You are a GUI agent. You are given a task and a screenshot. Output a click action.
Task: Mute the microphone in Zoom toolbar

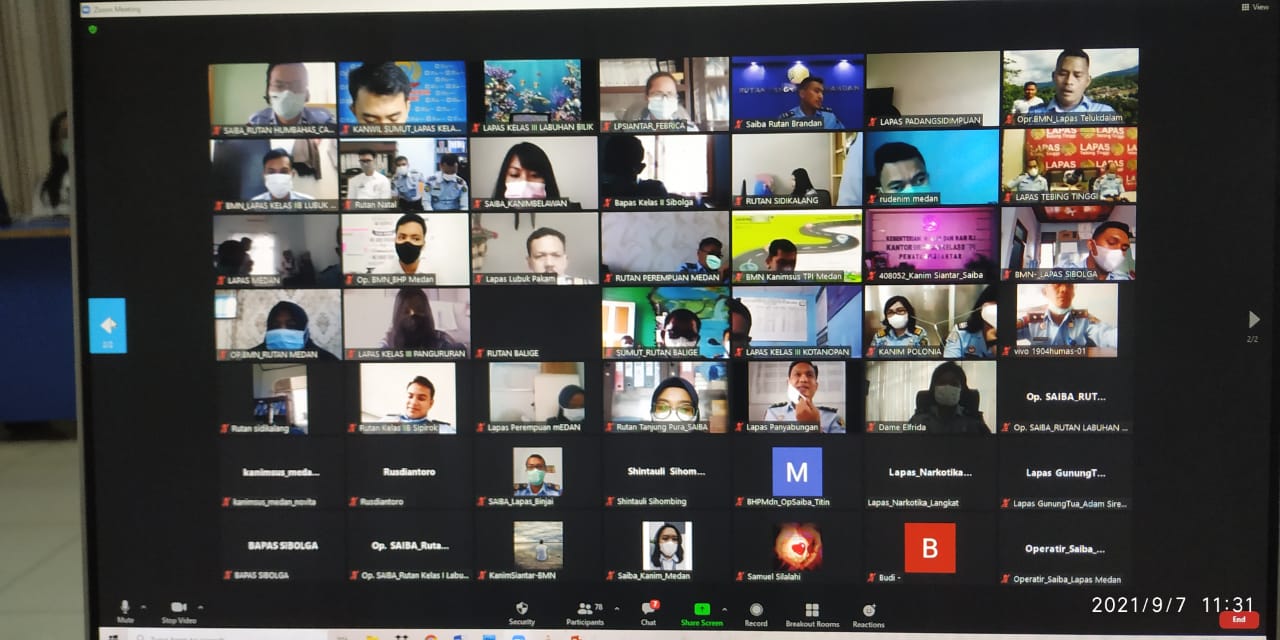point(125,609)
